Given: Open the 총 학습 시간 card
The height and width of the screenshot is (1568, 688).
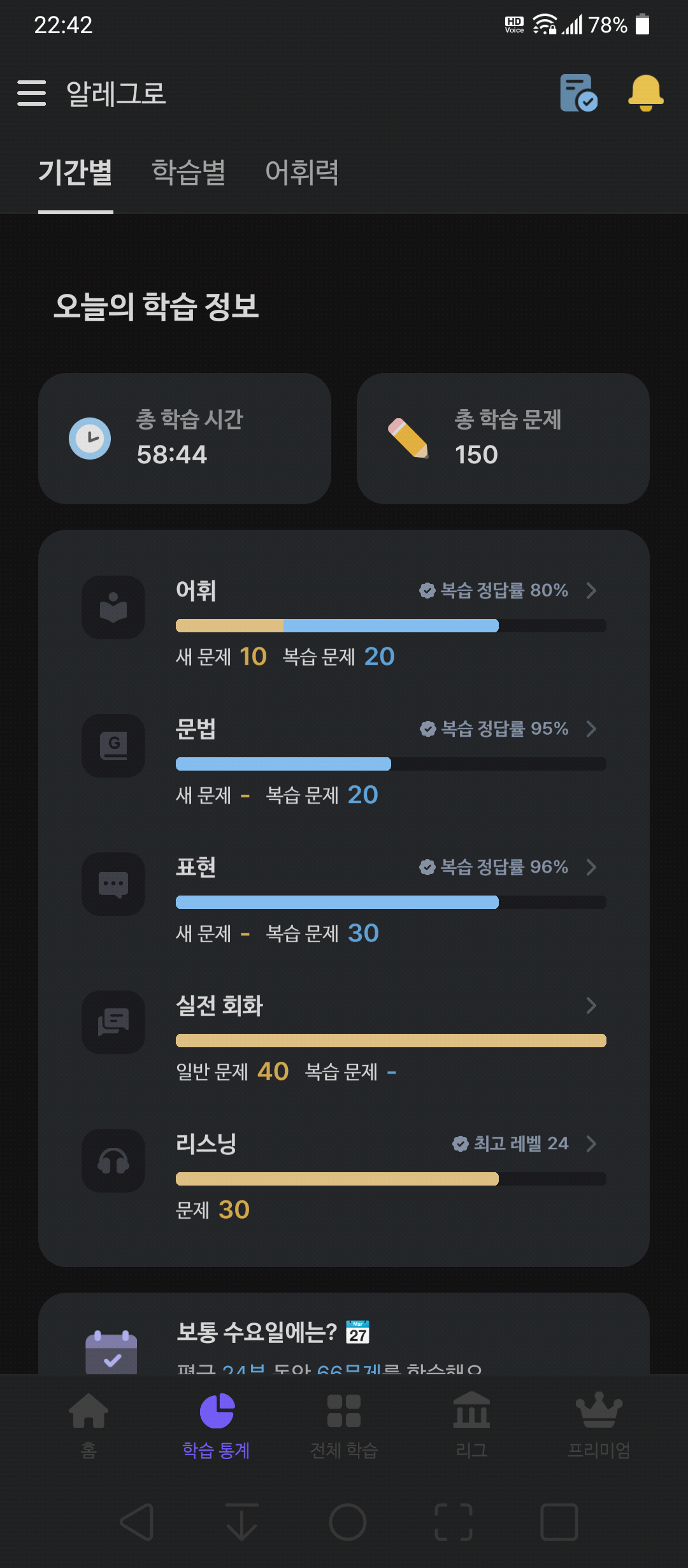Looking at the screenshot, I should point(185,439).
